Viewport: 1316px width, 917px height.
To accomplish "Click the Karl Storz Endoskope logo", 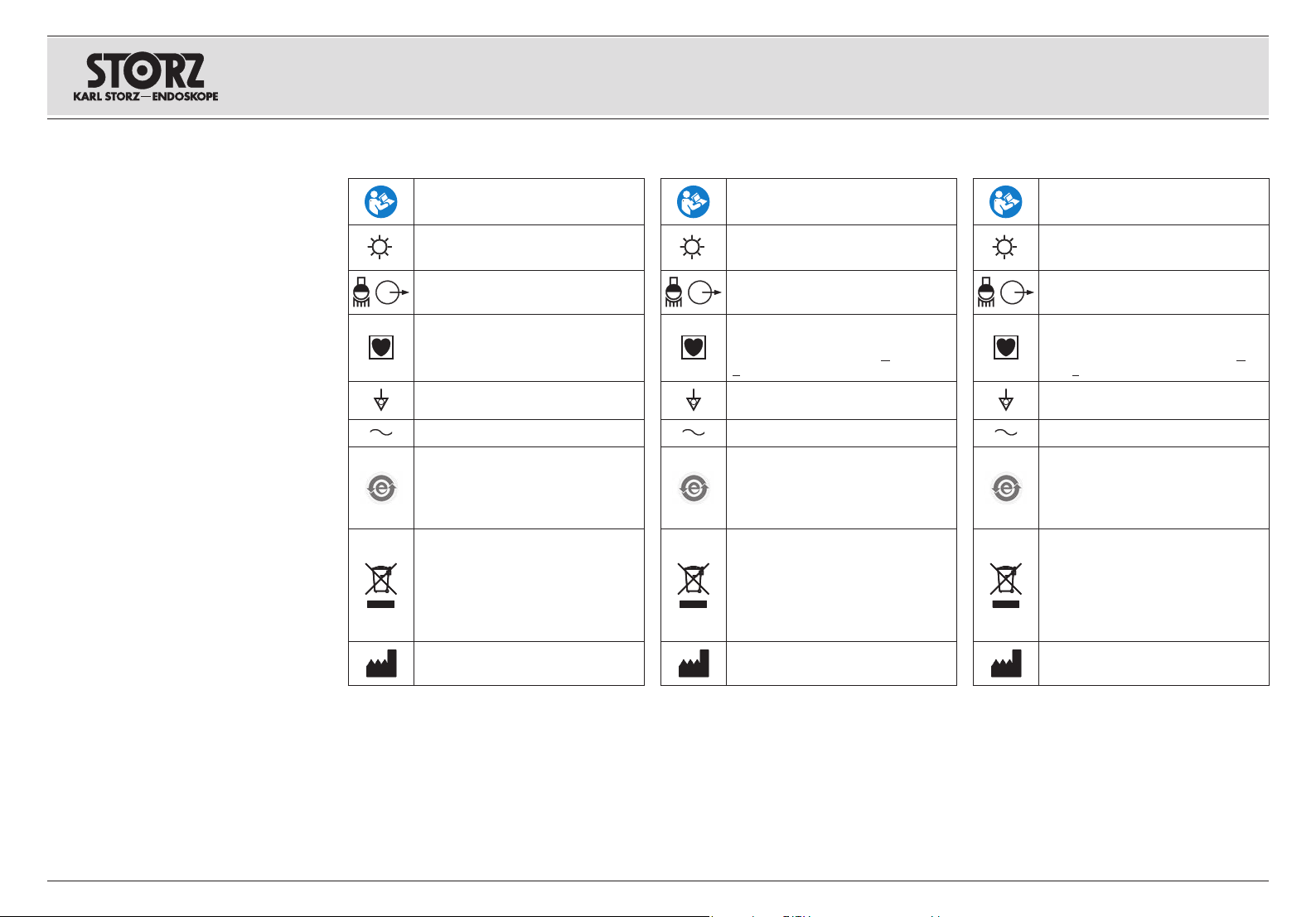I will pos(146,77).
